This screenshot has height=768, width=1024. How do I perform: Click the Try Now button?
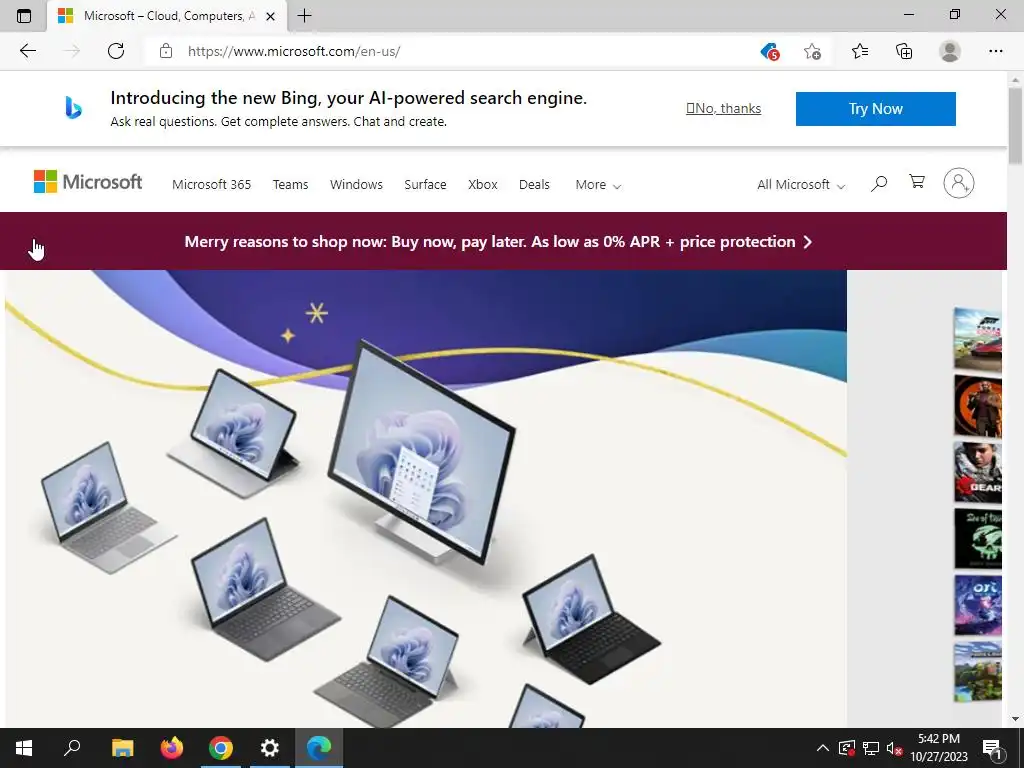(876, 108)
